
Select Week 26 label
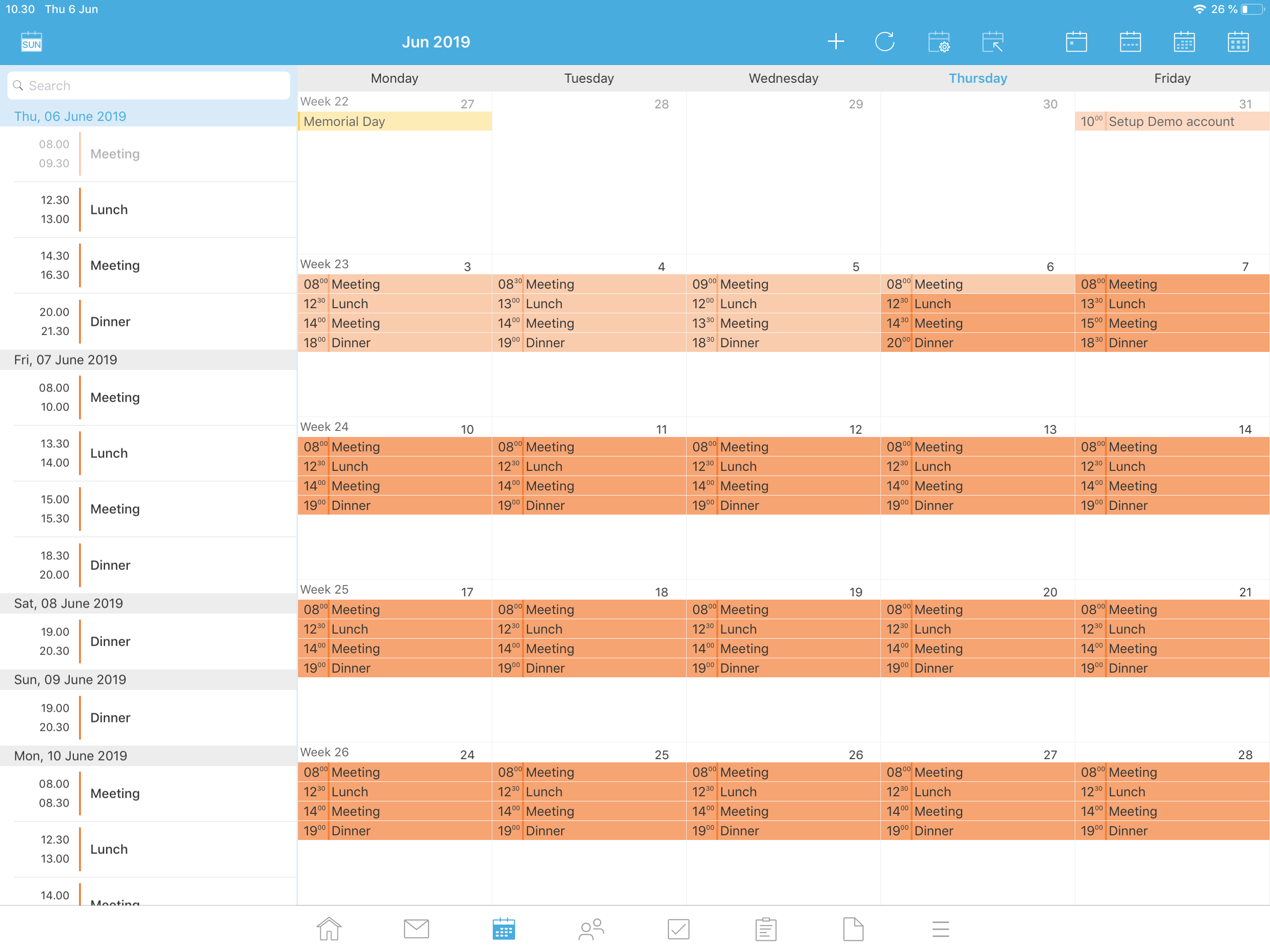(324, 752)
